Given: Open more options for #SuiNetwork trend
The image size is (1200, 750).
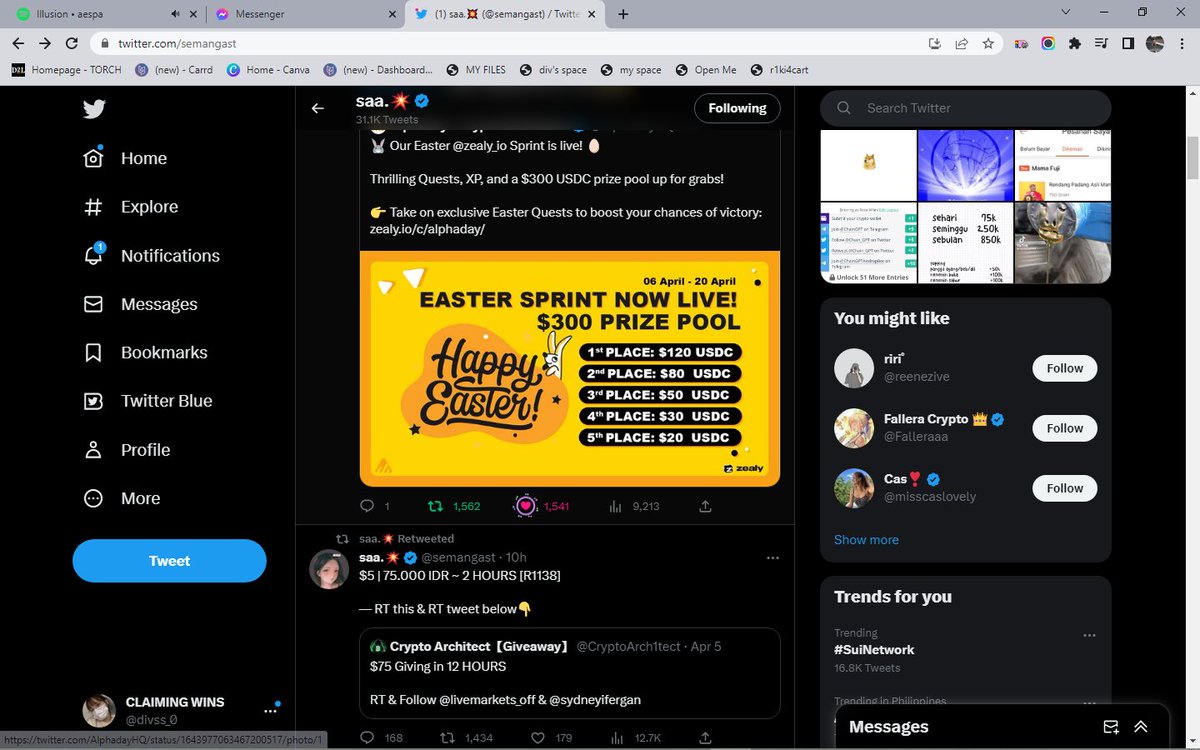Looking at the screenshot, I should tap(1089, 635).
